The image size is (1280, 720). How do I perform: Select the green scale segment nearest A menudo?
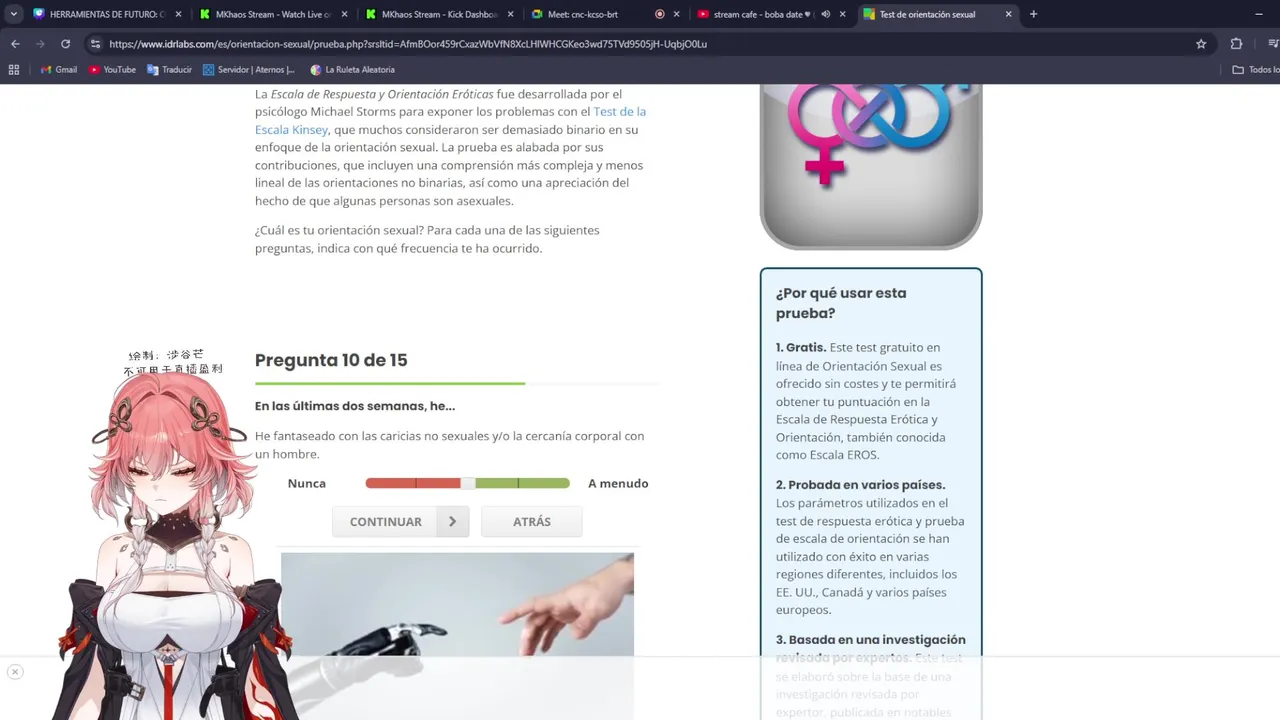coord(544,483)
